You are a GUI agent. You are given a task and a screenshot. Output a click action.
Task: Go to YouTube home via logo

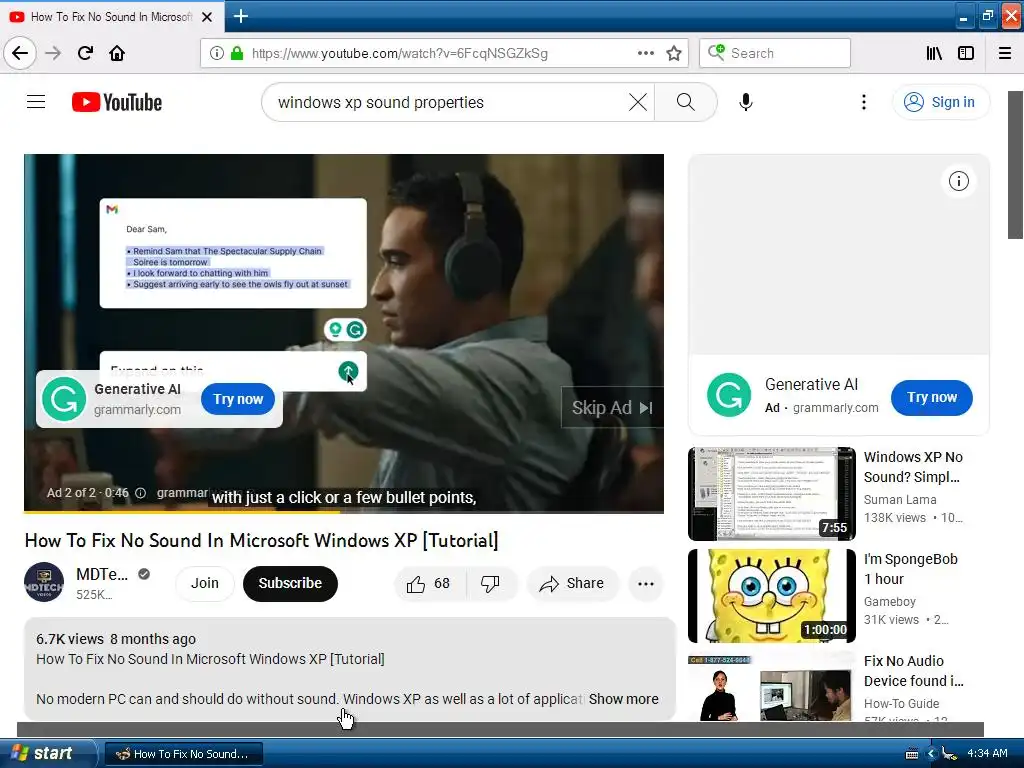point(117,102)
